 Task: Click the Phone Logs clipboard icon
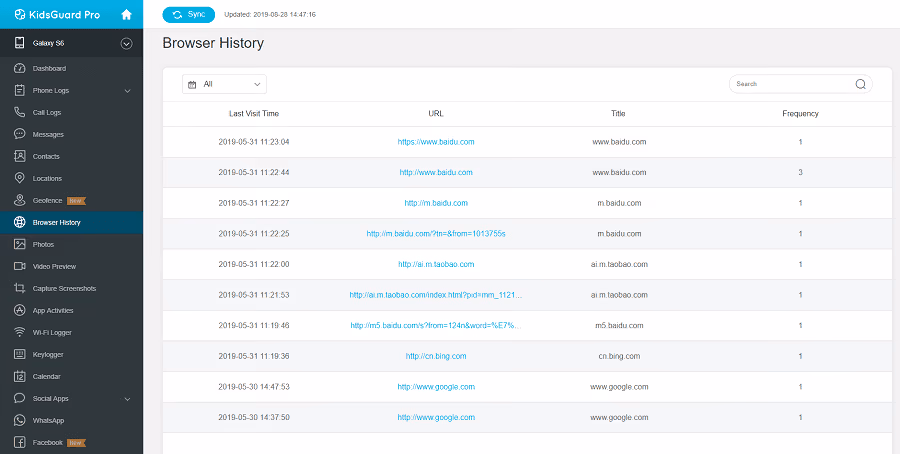tap(20, 90)
